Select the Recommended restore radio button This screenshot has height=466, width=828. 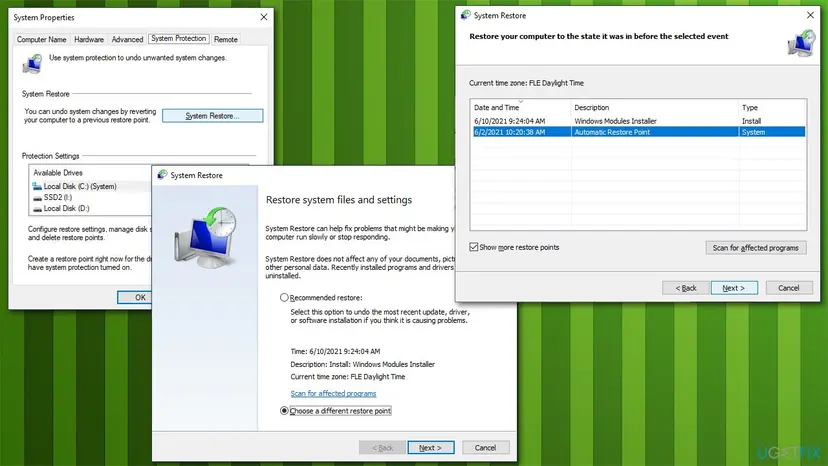coord(284,297)
